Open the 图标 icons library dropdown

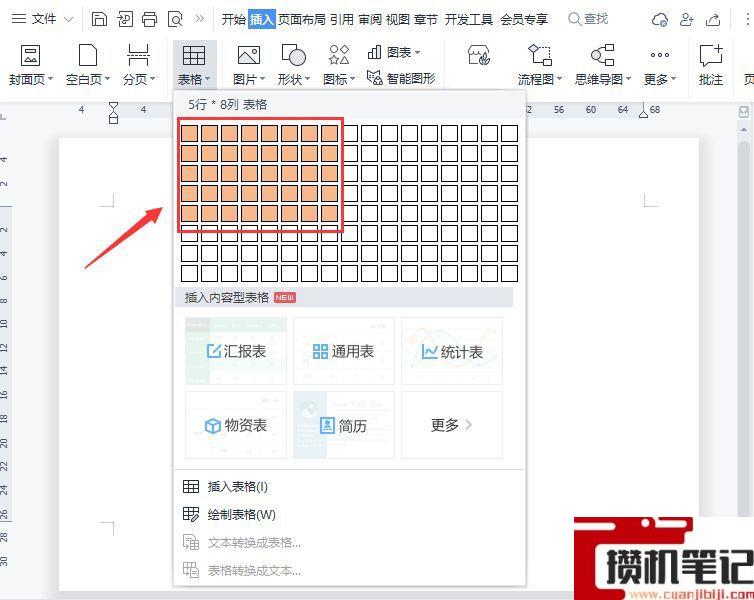pyautogui.click(x=339, y=65)
